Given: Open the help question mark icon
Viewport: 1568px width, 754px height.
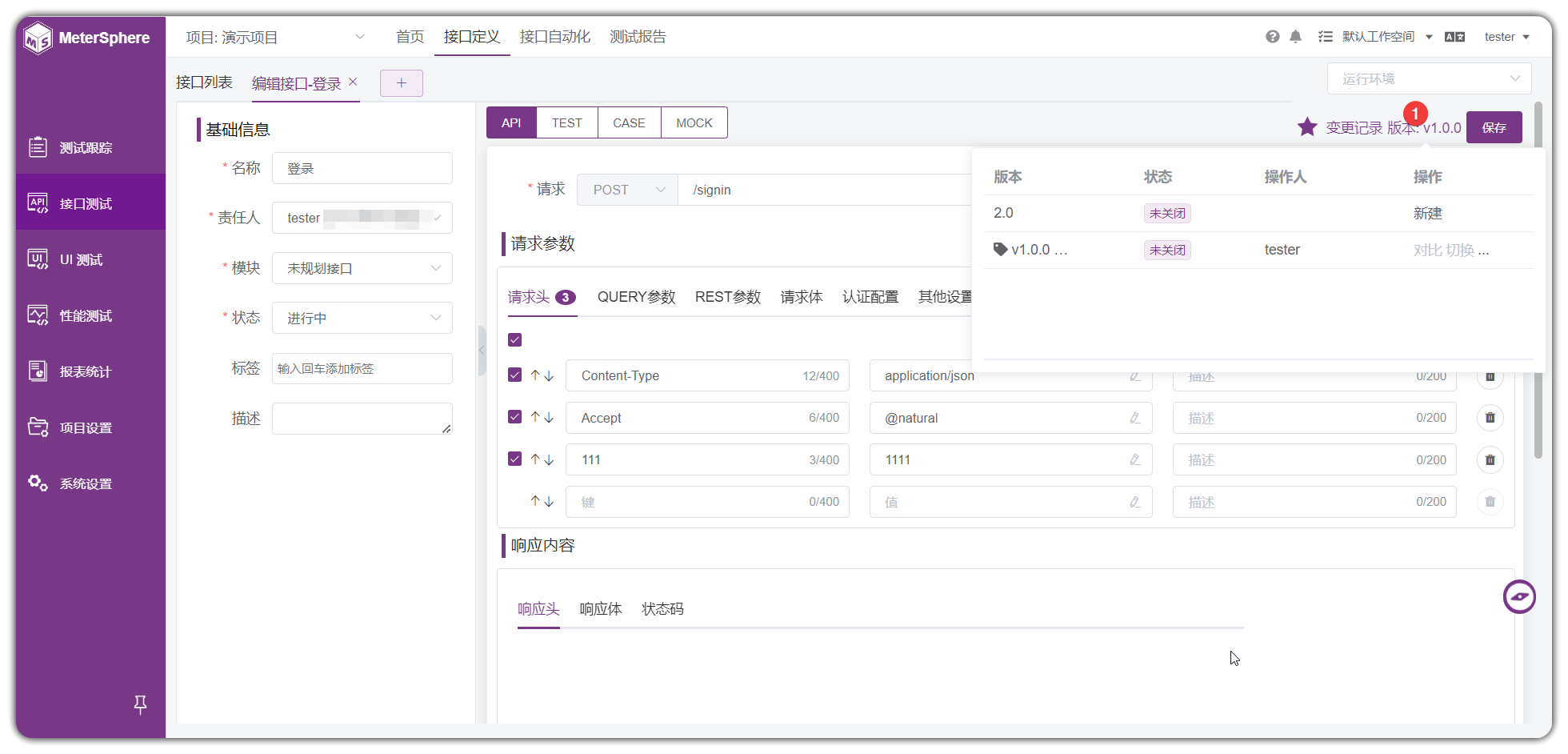Looking at the screenshot, I should [x=1272, y=37].
